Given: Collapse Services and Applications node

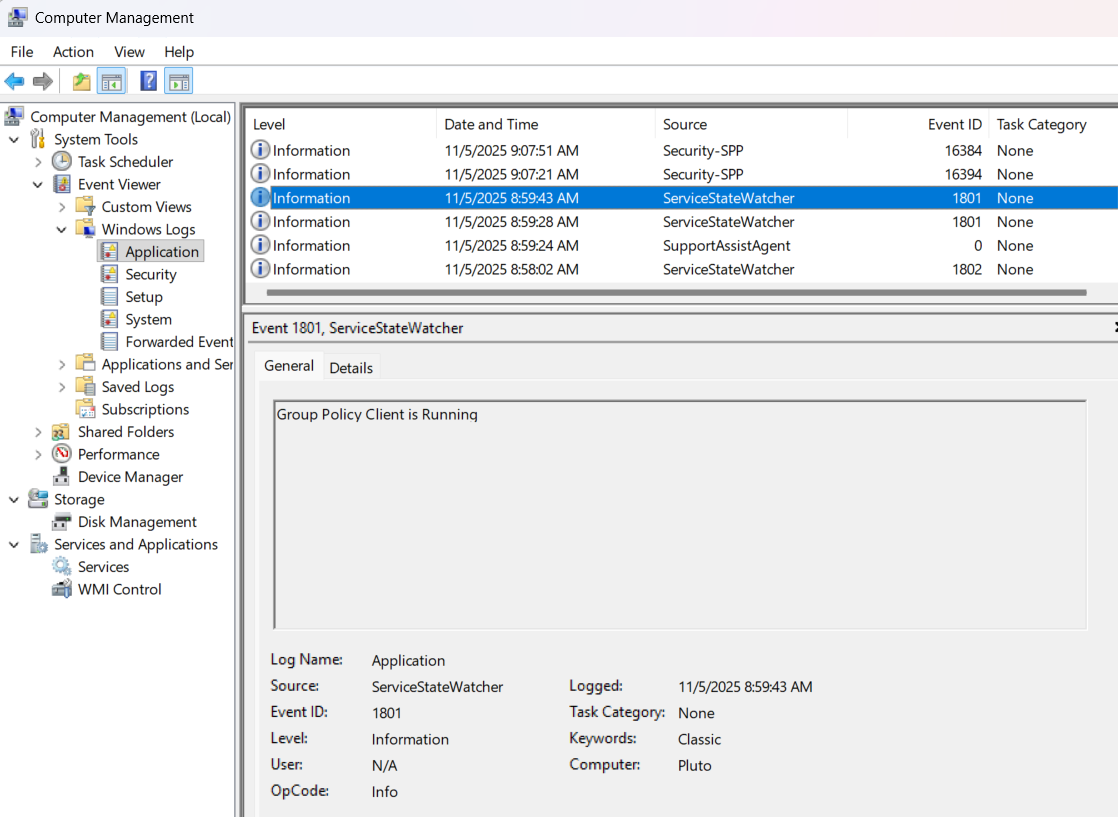Looking at the screenshot, I should point(14,545).
